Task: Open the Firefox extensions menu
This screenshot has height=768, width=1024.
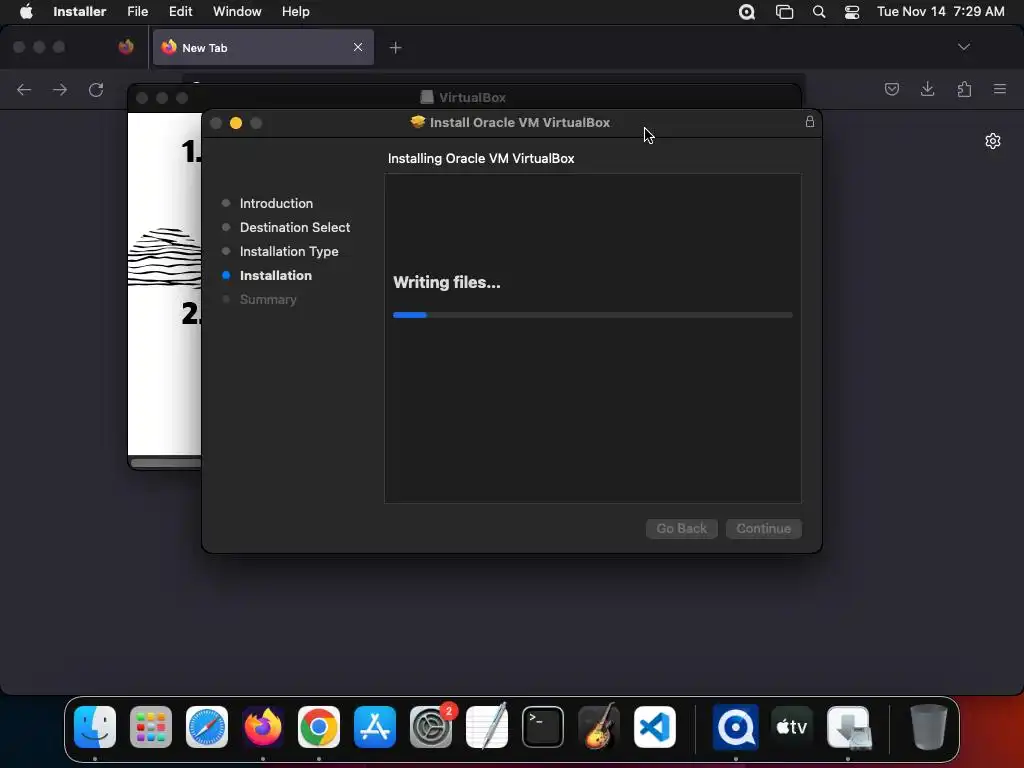Action: point(964,89)
